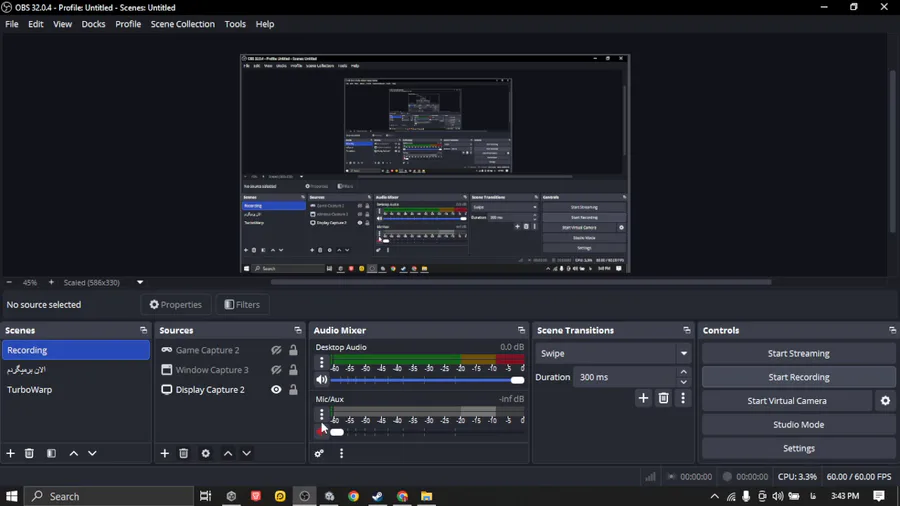Open Virtual Camera settings gear
The height and width of the screenshot is (506, 900).
point(886,401)
